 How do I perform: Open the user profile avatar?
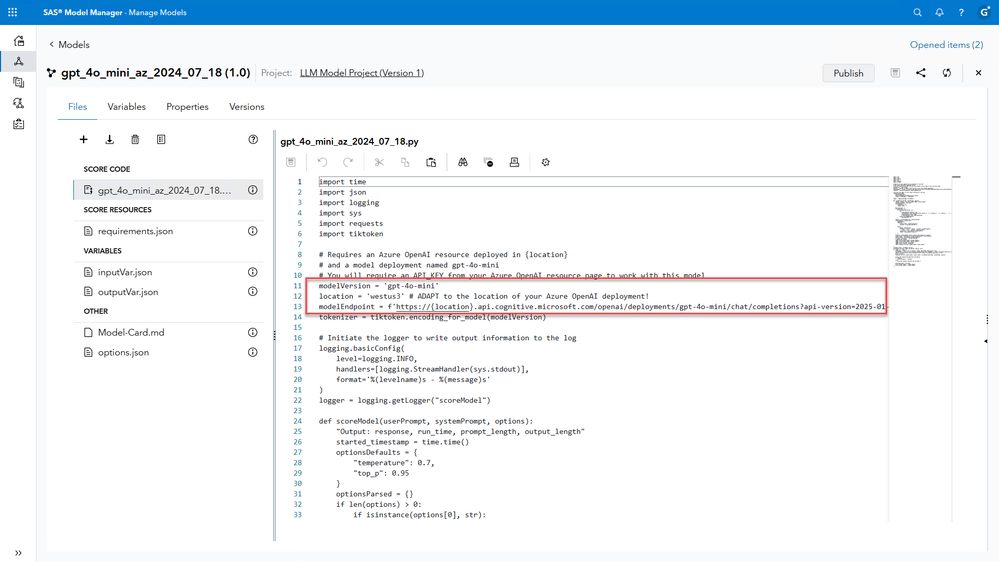pyautogui.click(x=984, y=12)
